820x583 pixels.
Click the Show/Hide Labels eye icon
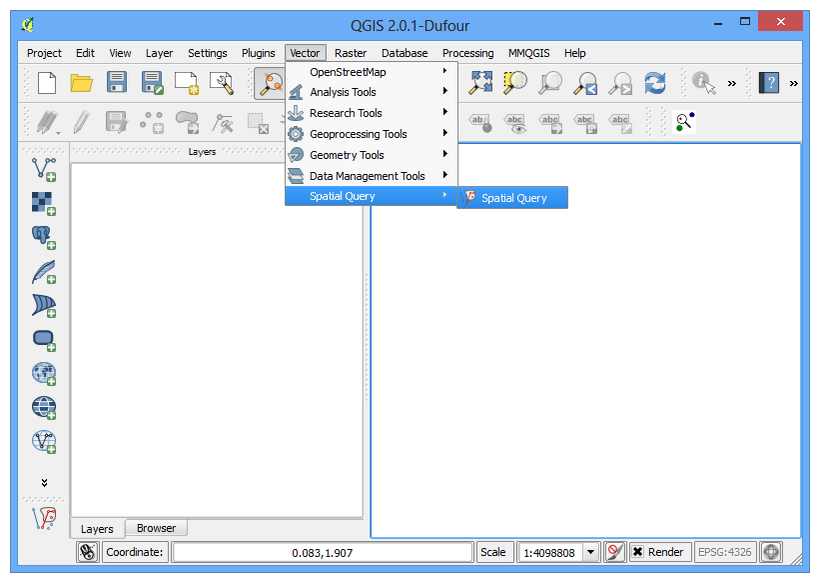516,123
